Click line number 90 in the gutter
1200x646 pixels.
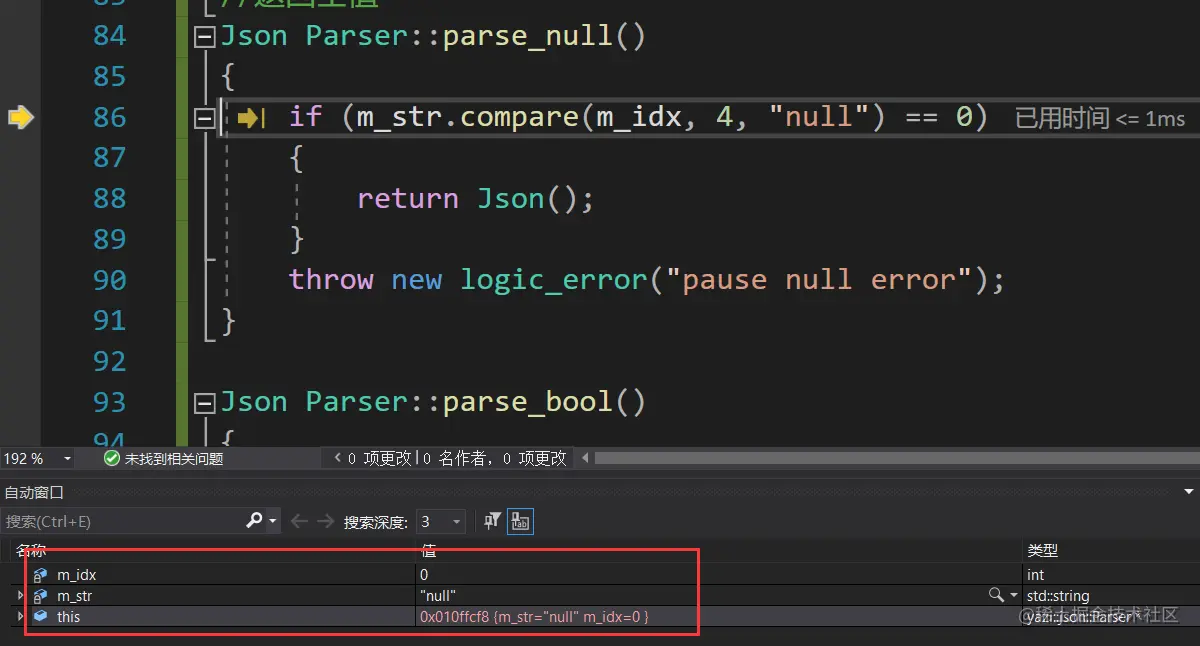[x=110, y=280]
